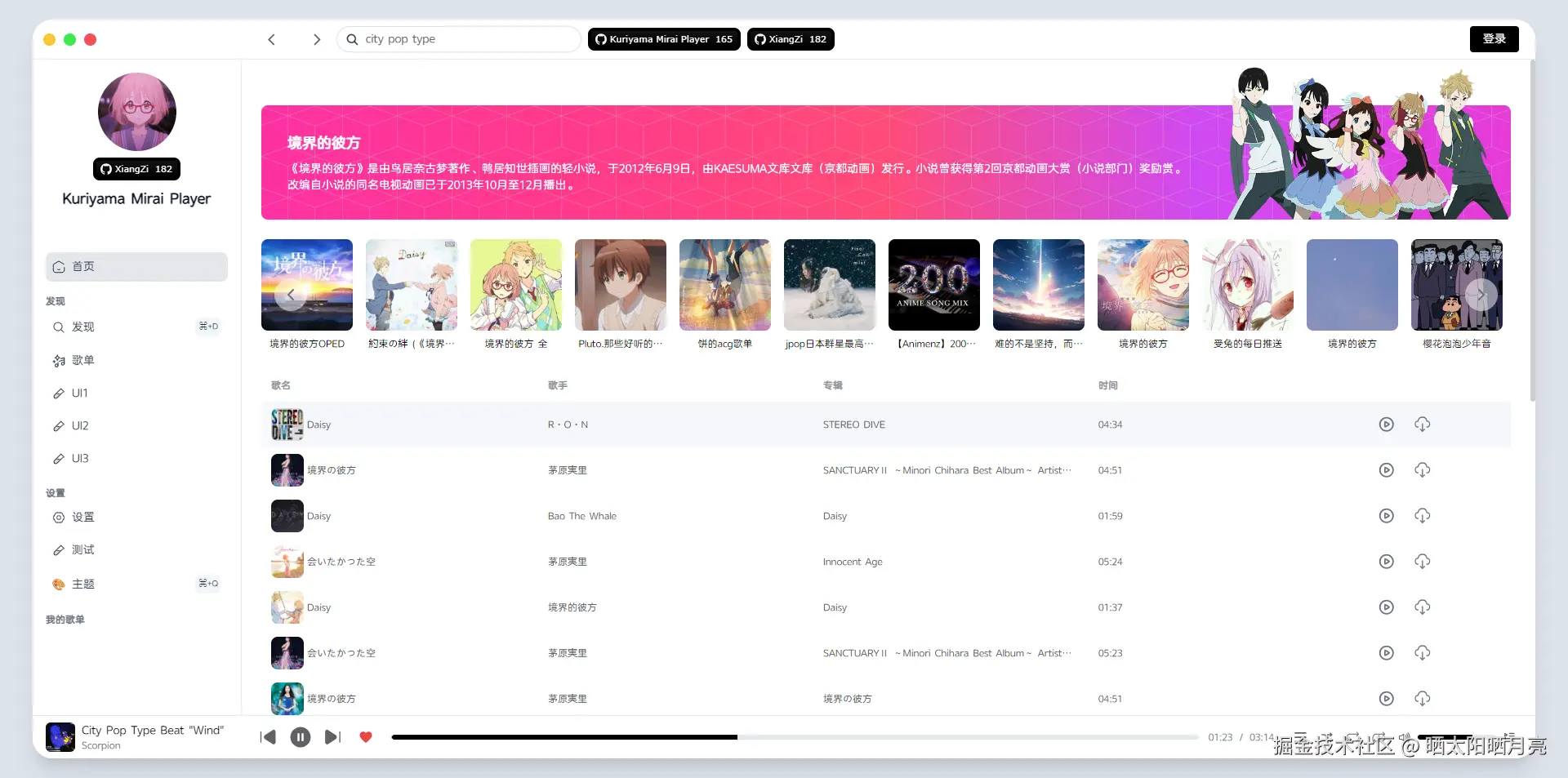Play Daisy by Bao The Whale

point(1386,516)
